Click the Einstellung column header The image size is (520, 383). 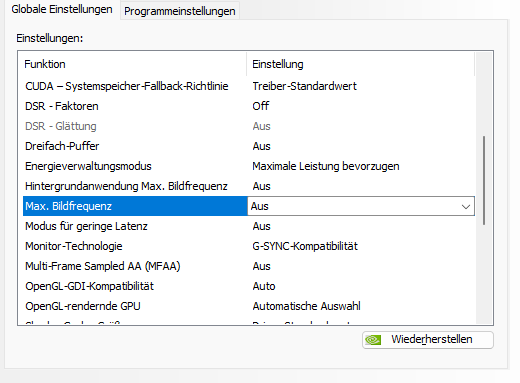pyautogui.click(x=361, y=64)
